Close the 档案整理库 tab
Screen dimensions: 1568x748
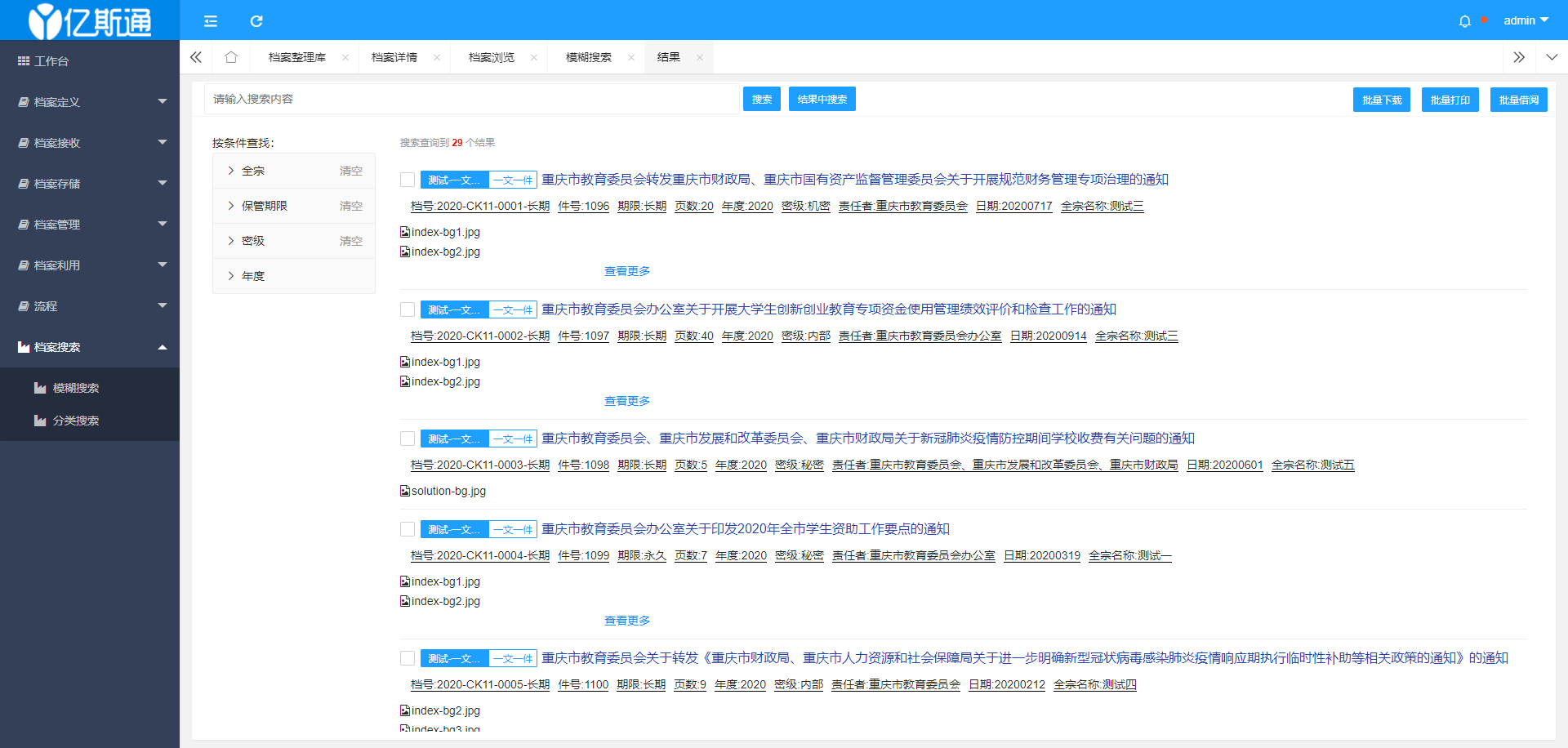coord(345,57)
